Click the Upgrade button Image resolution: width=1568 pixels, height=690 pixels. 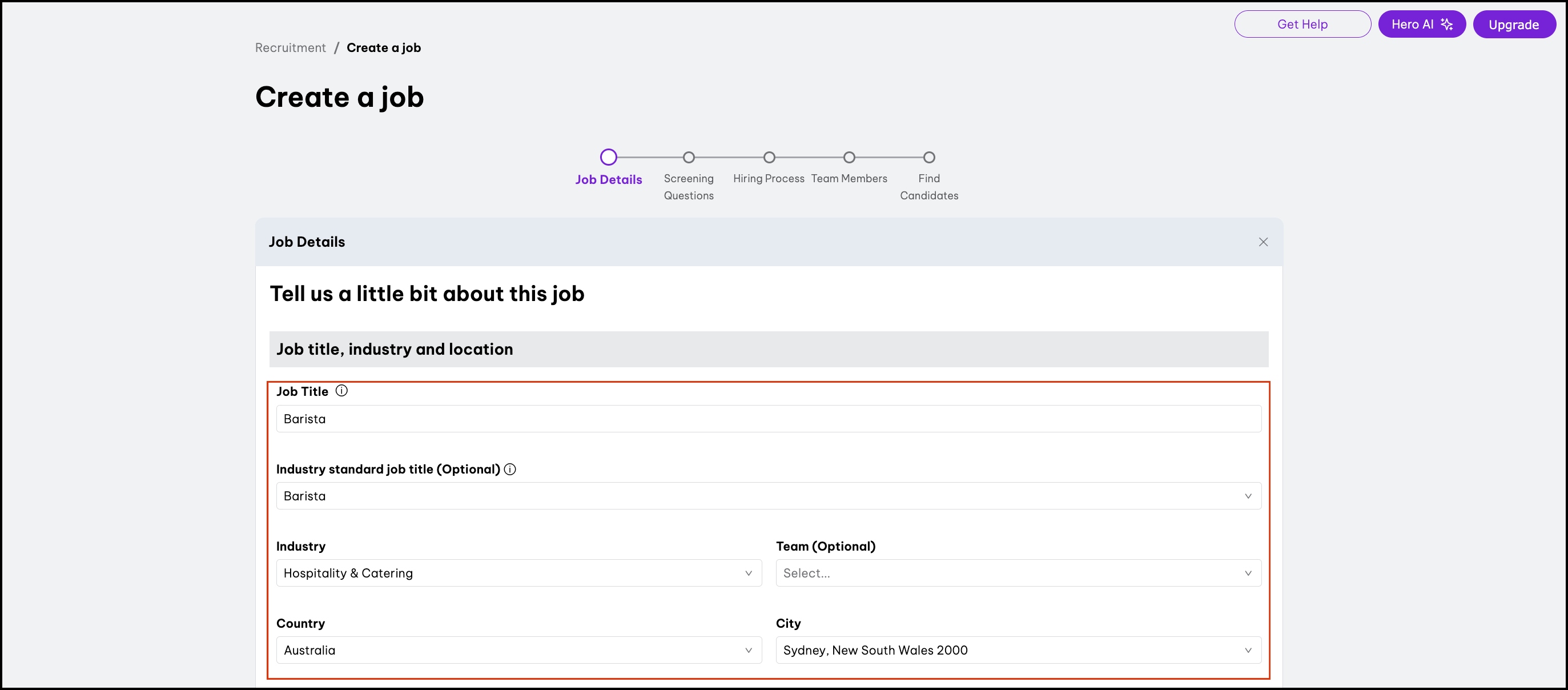tap(1513, 25)
